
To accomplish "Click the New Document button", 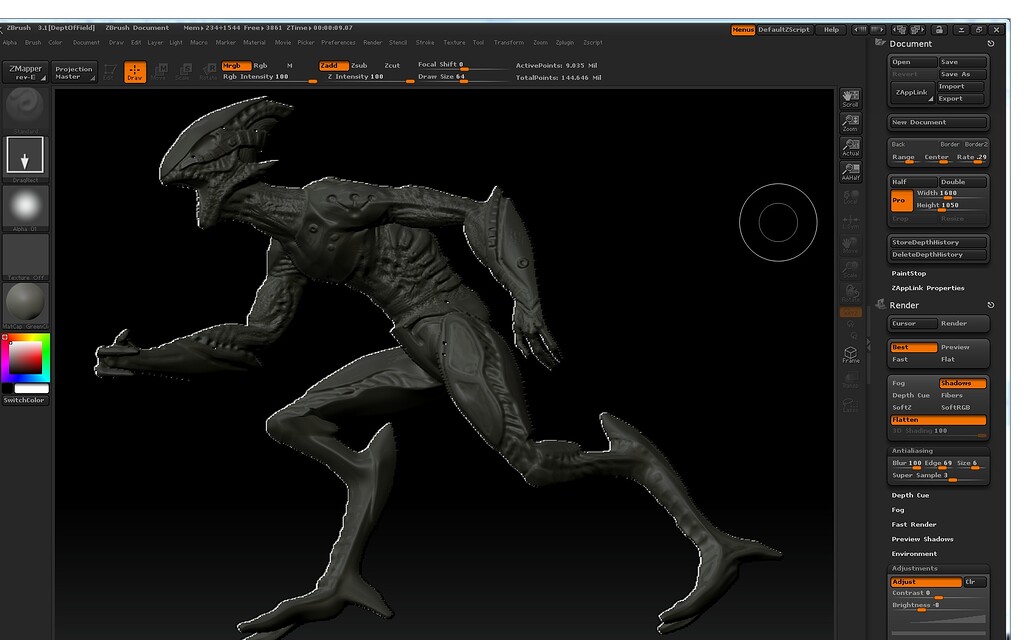I will click(938, 122).
